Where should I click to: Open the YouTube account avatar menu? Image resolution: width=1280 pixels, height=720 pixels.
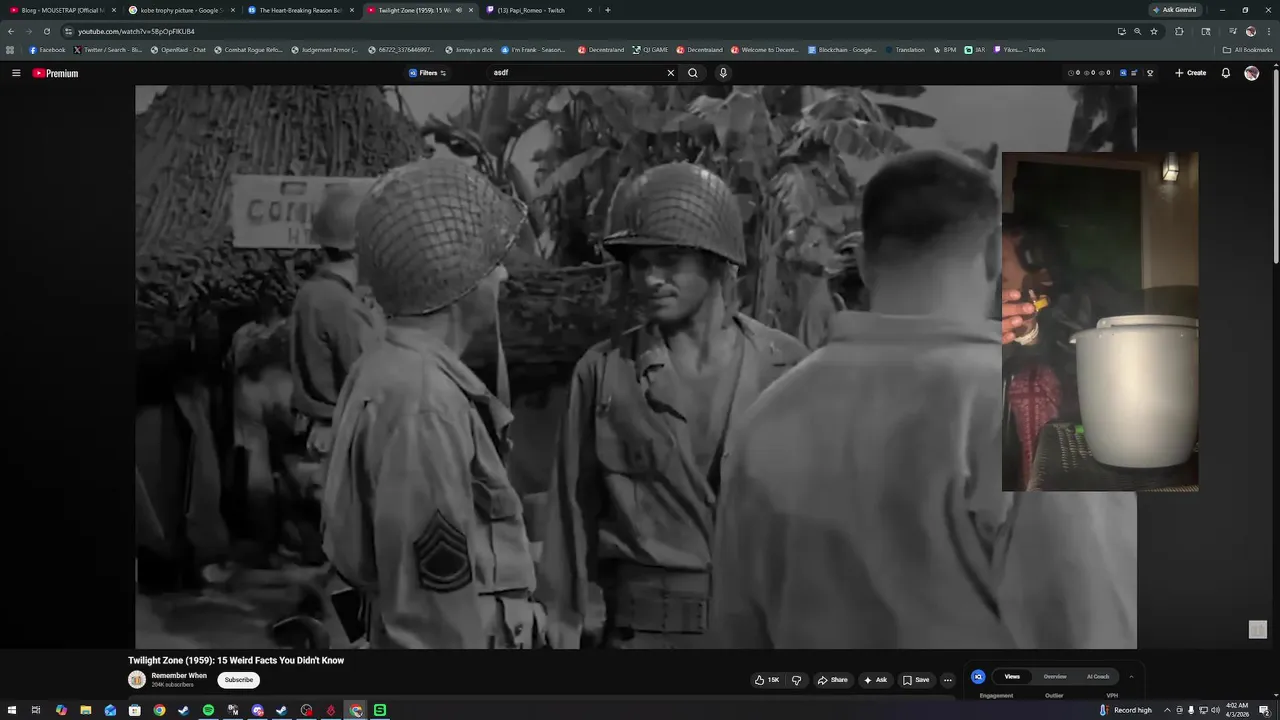[1251, 73]
